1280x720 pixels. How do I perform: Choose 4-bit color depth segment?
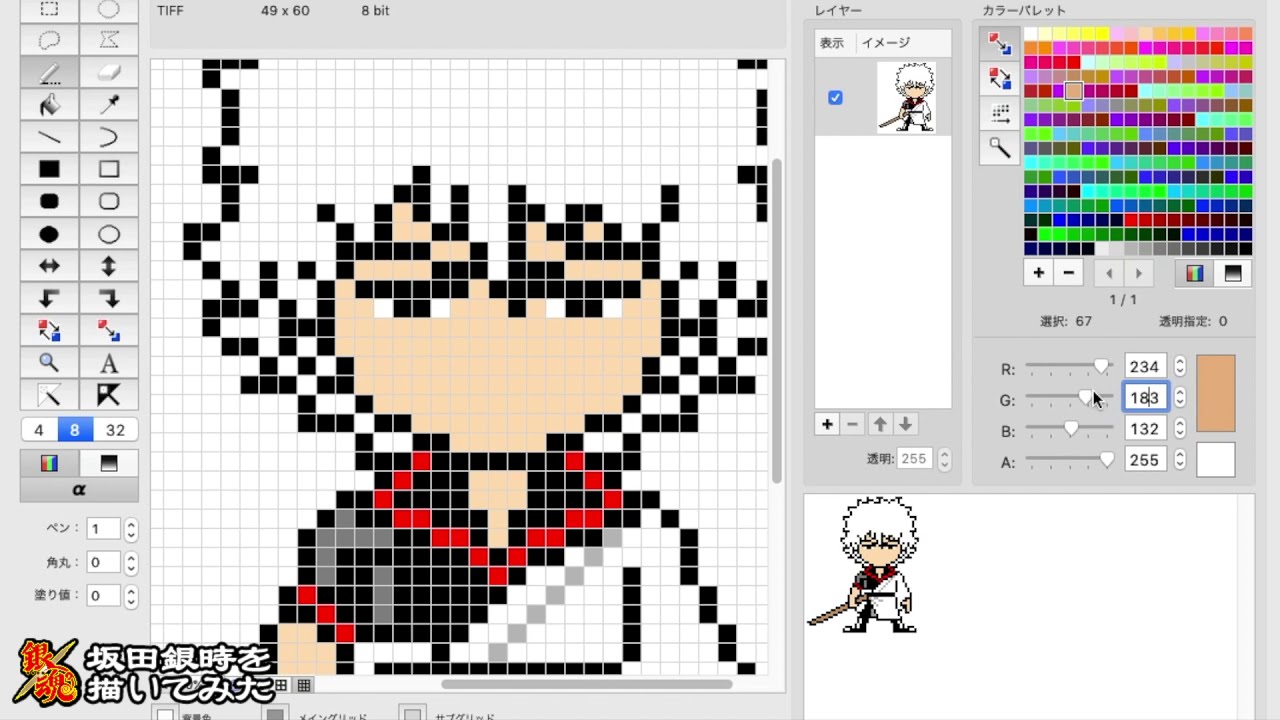pos(39,430)
